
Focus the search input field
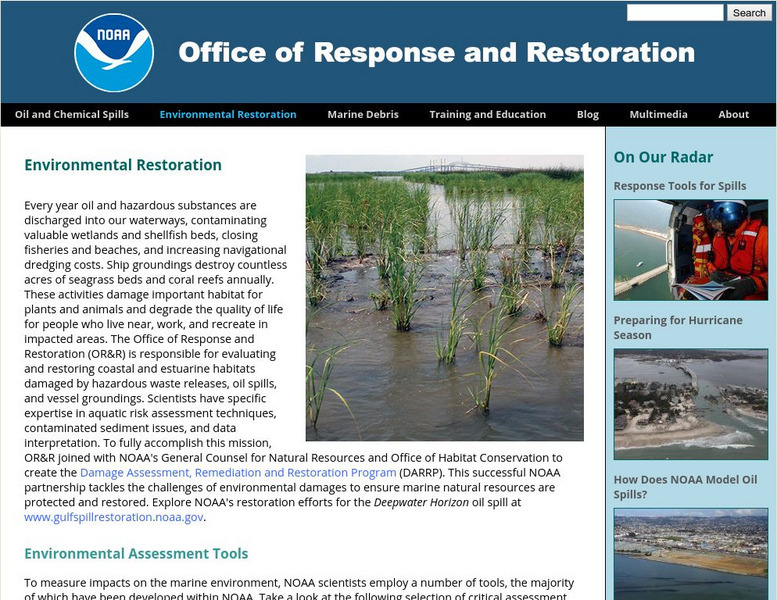pyautogui.click(x=675, y=13)
